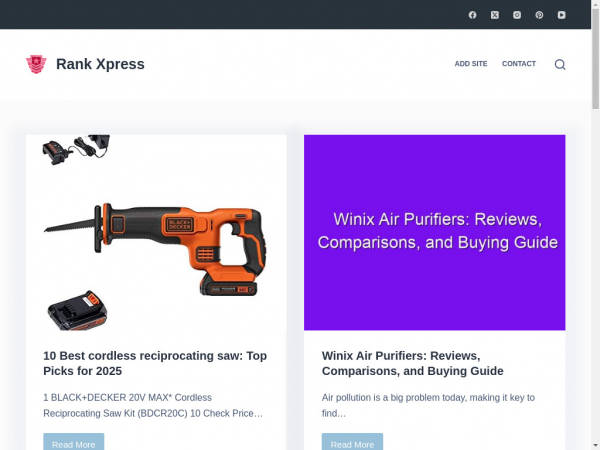Screen dimensions: 600x450
Task: Open 'Winix Air Purifiers: Reviews' article title
Action: (412, 363)
